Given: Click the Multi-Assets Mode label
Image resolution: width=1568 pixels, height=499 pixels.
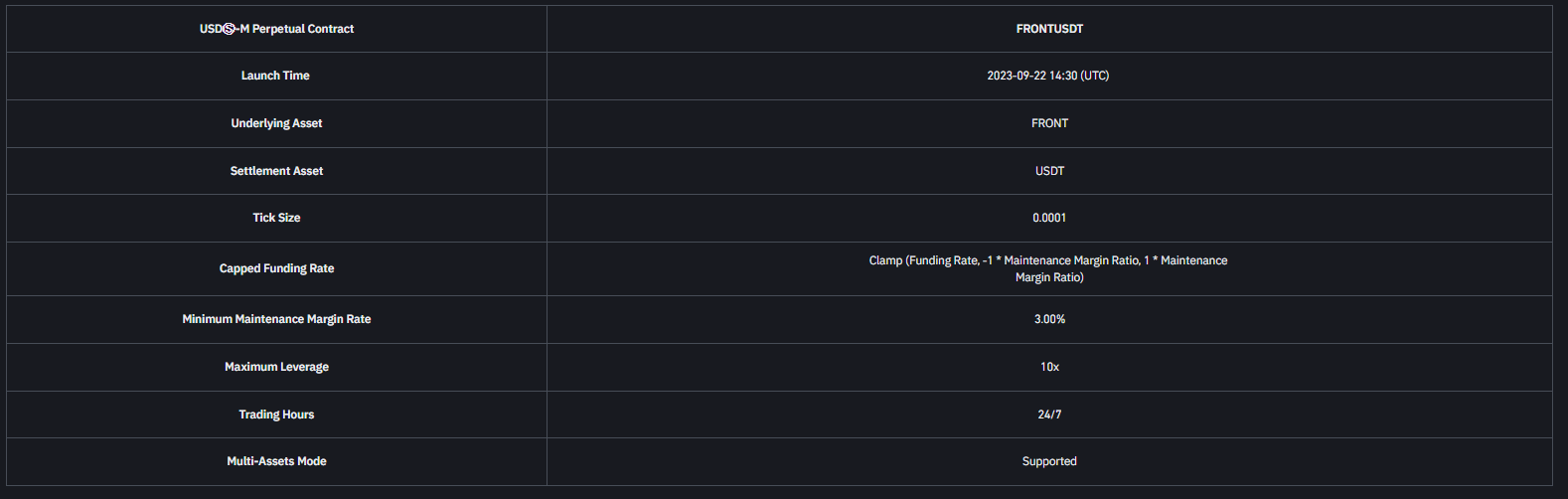Looking at the screenshot, I should pos(276,461).
